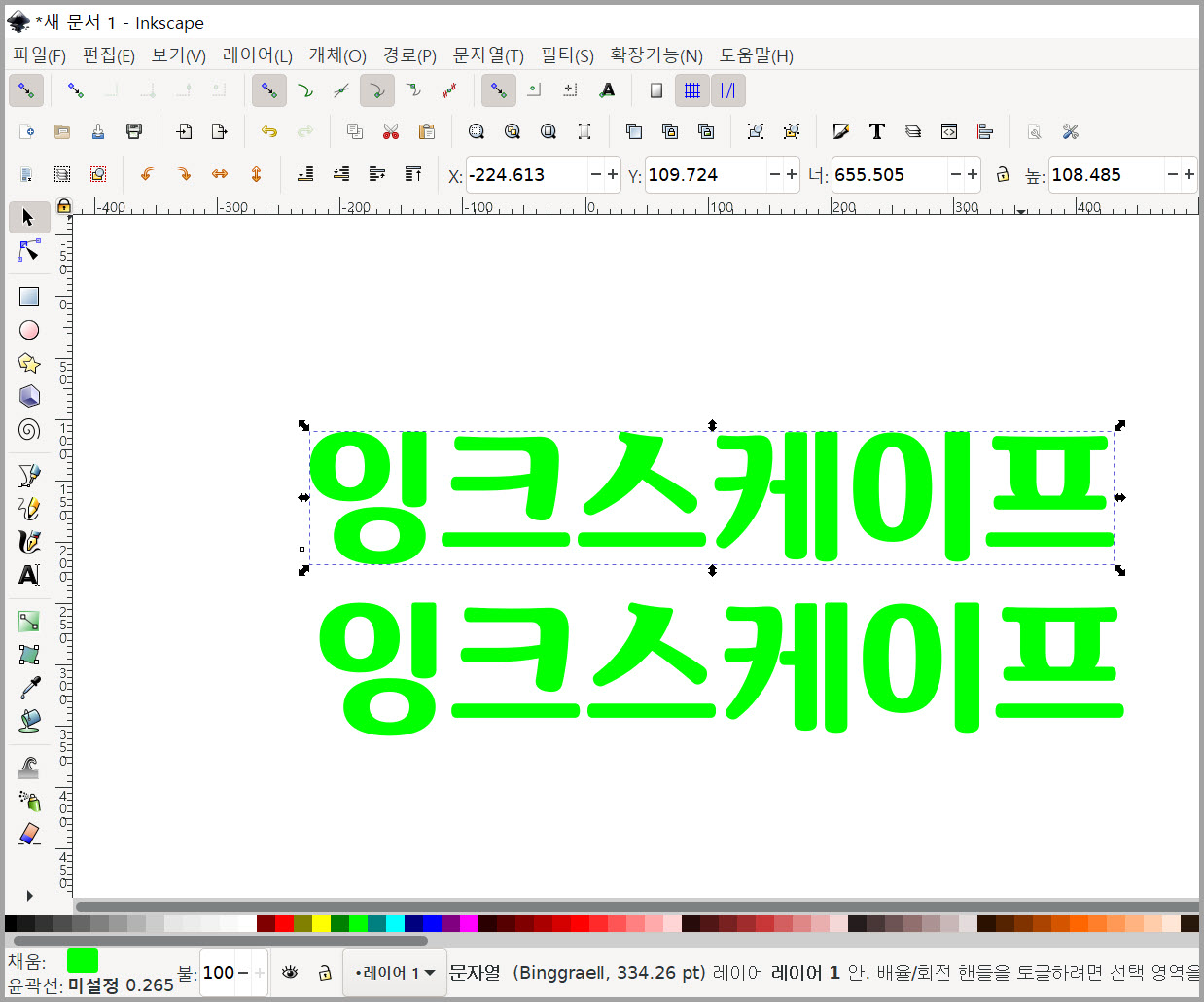Image resolution: width=1204 pixels, height=1002 pixels.
Task: Click the 미설정 stroke indicator
Action: pyautogui.click(x=93, y=985)
